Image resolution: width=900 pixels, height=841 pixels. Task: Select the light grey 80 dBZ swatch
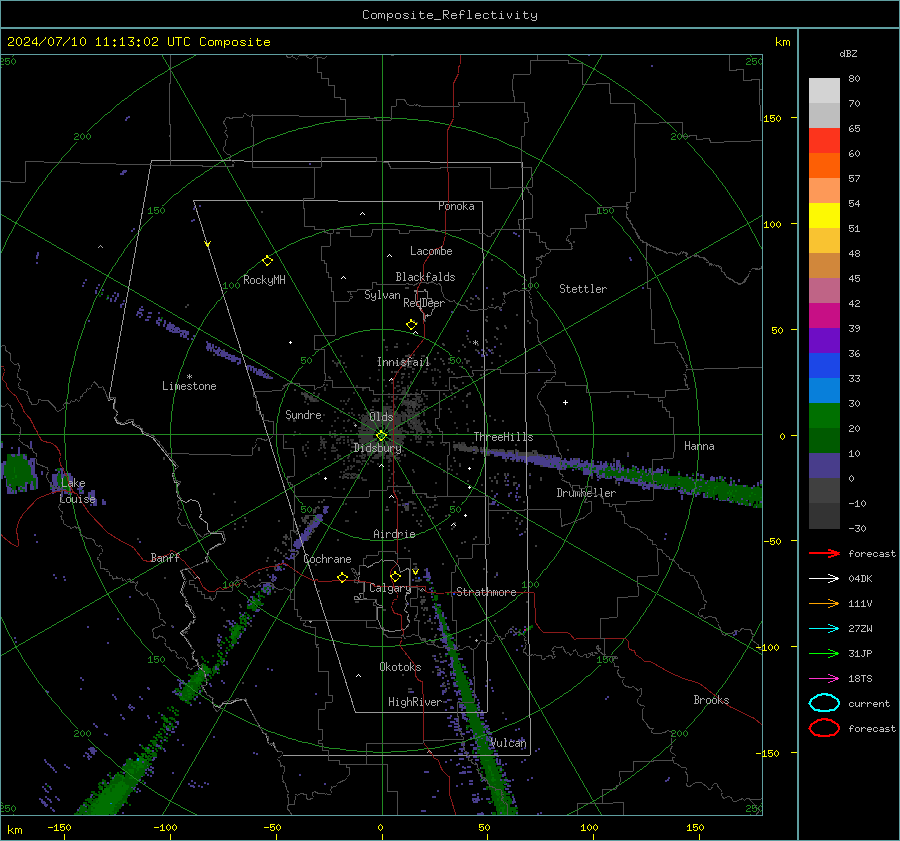tap(824, 90)
